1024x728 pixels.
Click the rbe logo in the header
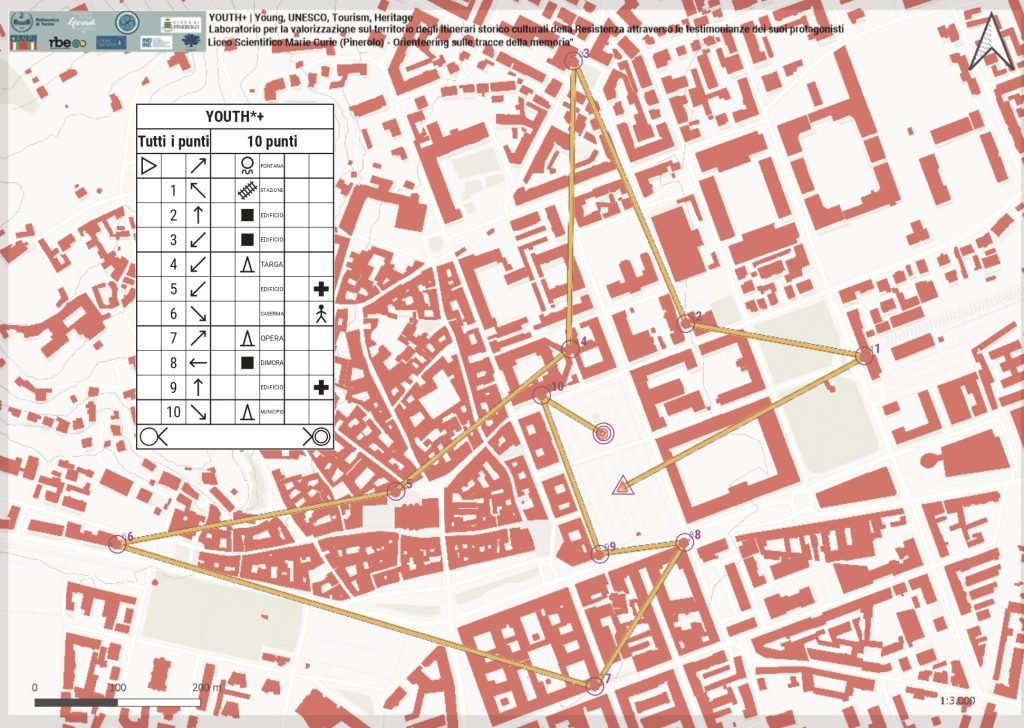click(66, 43)
